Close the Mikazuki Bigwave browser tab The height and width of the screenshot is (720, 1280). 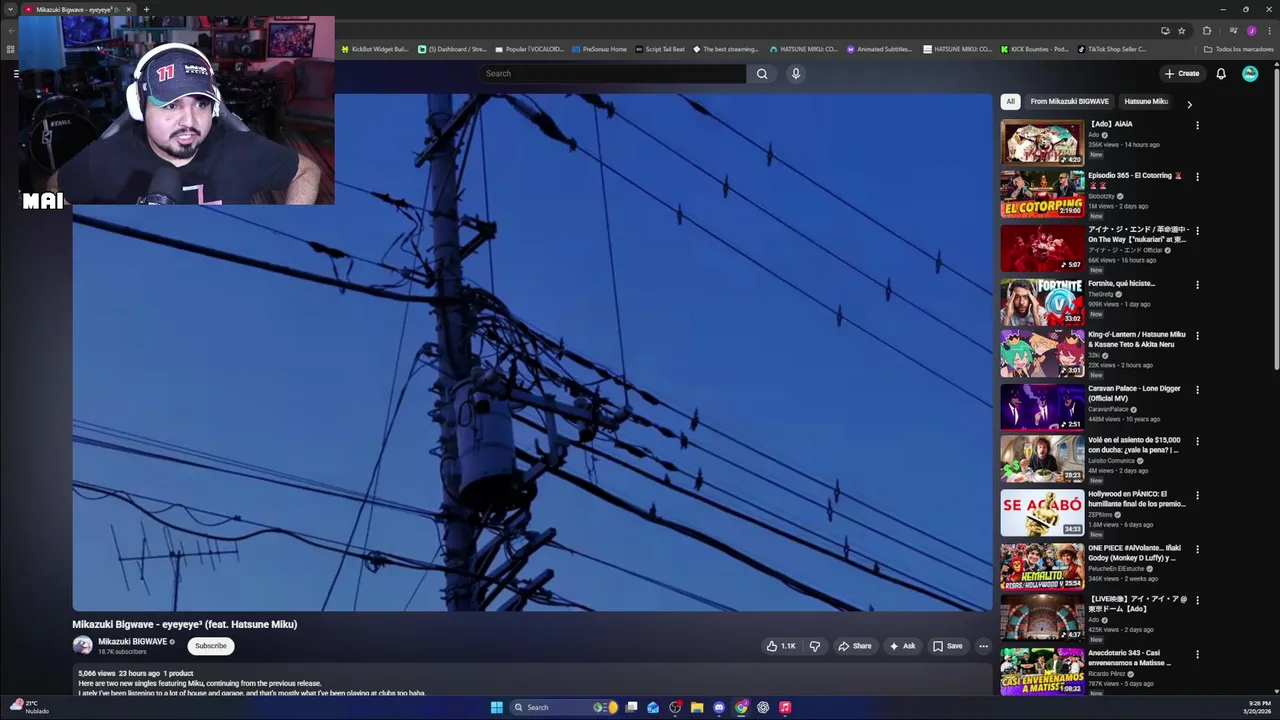(x=128, y=9)
